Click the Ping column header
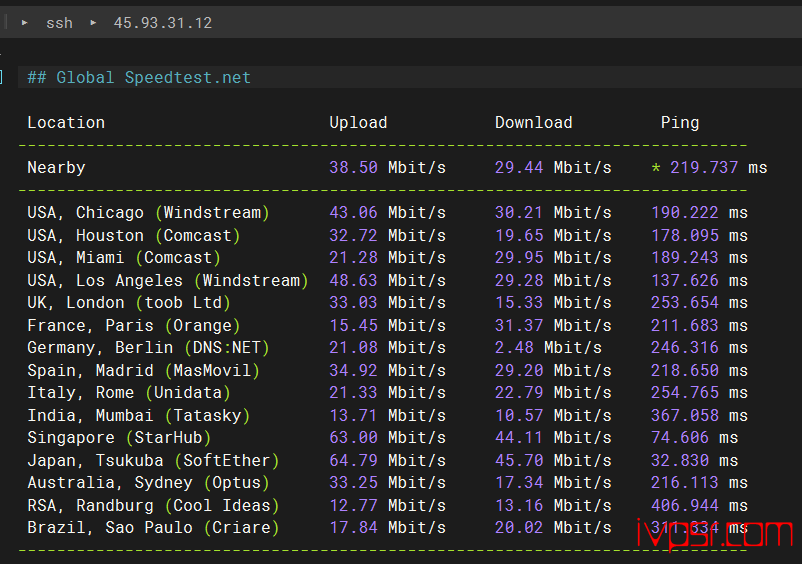Viewport: 802px width, 564px height. (680, 123)
